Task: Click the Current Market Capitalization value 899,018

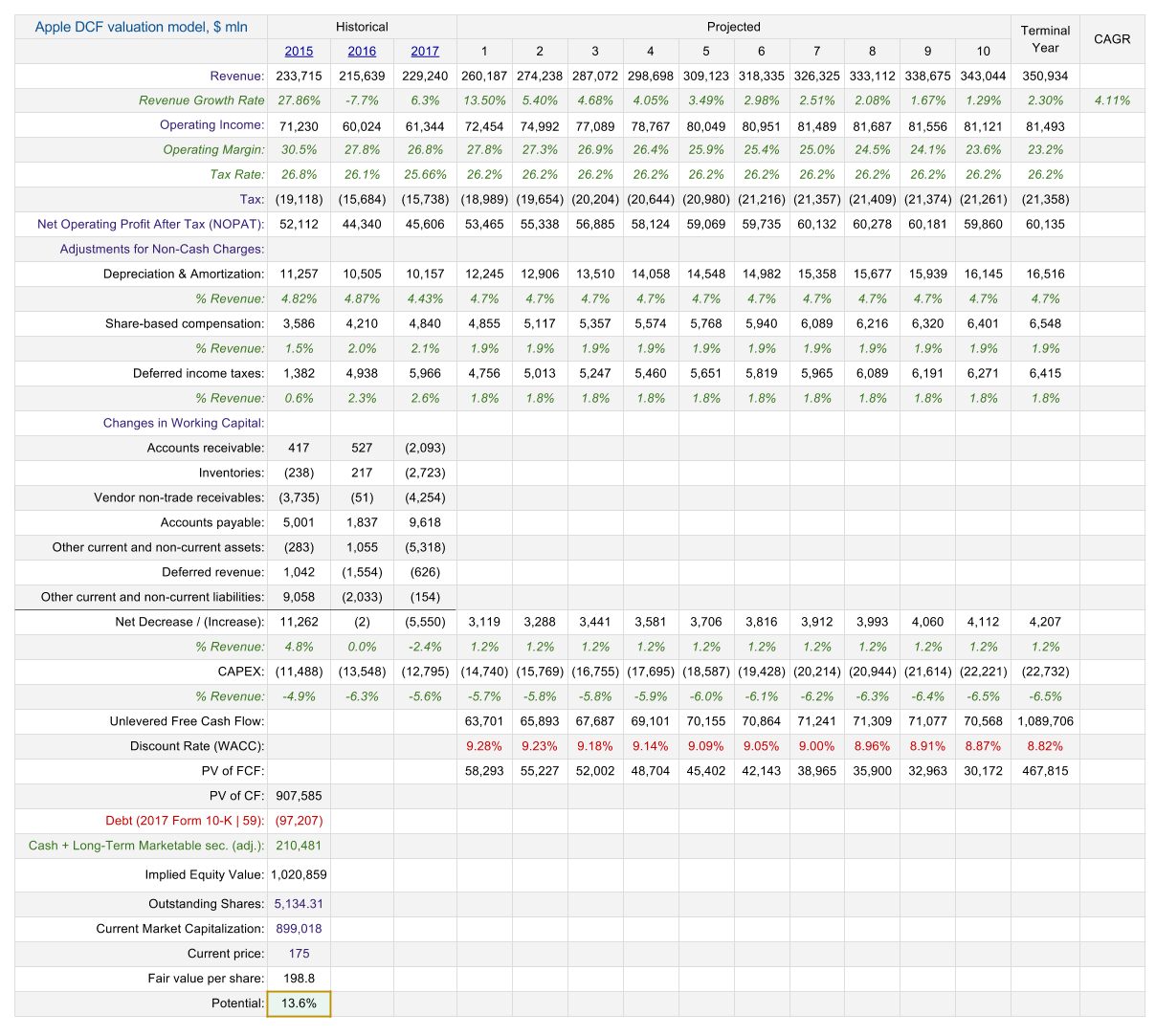Action: click(x=299, y=929)
